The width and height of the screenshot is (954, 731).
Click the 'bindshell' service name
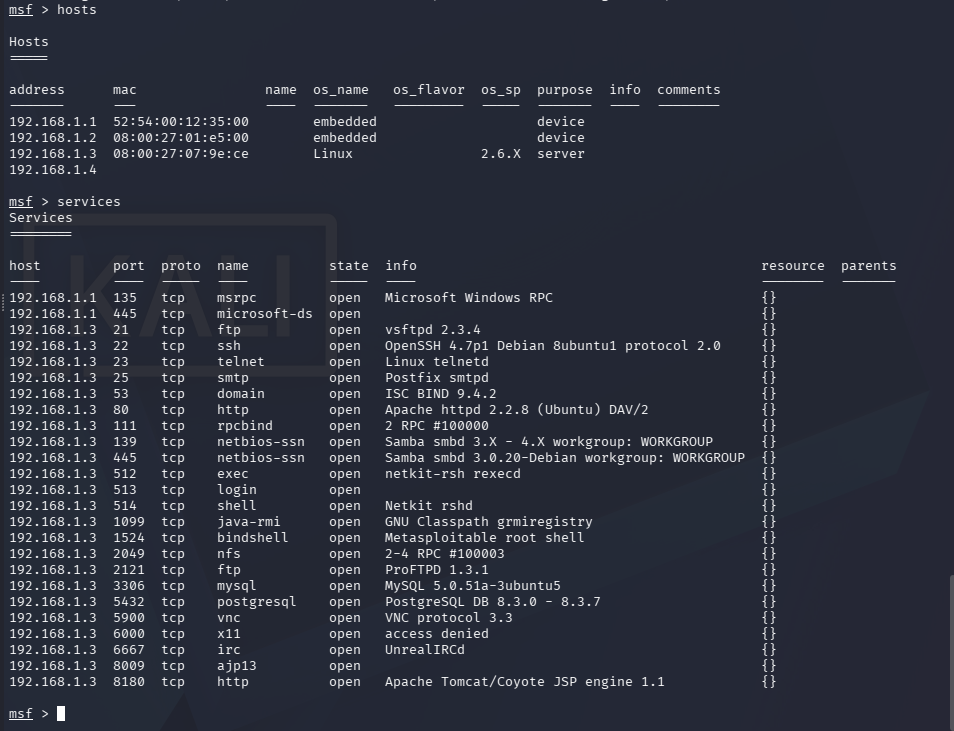[252, 537]
